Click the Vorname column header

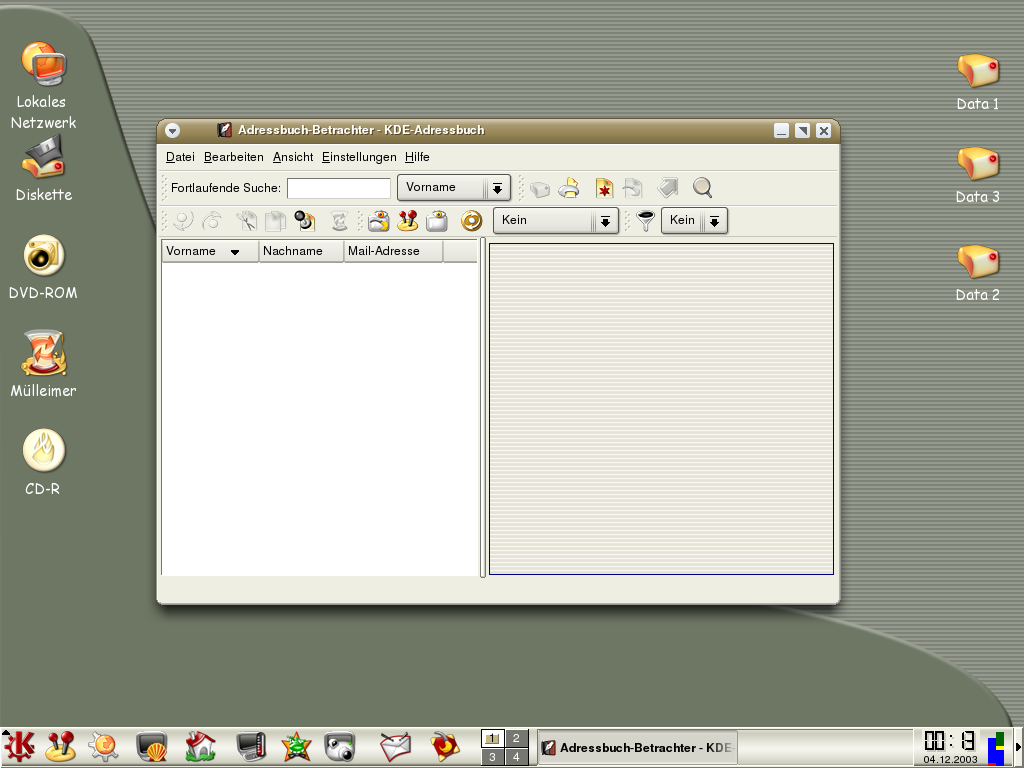pyautogui.click(x=210, y=251)
